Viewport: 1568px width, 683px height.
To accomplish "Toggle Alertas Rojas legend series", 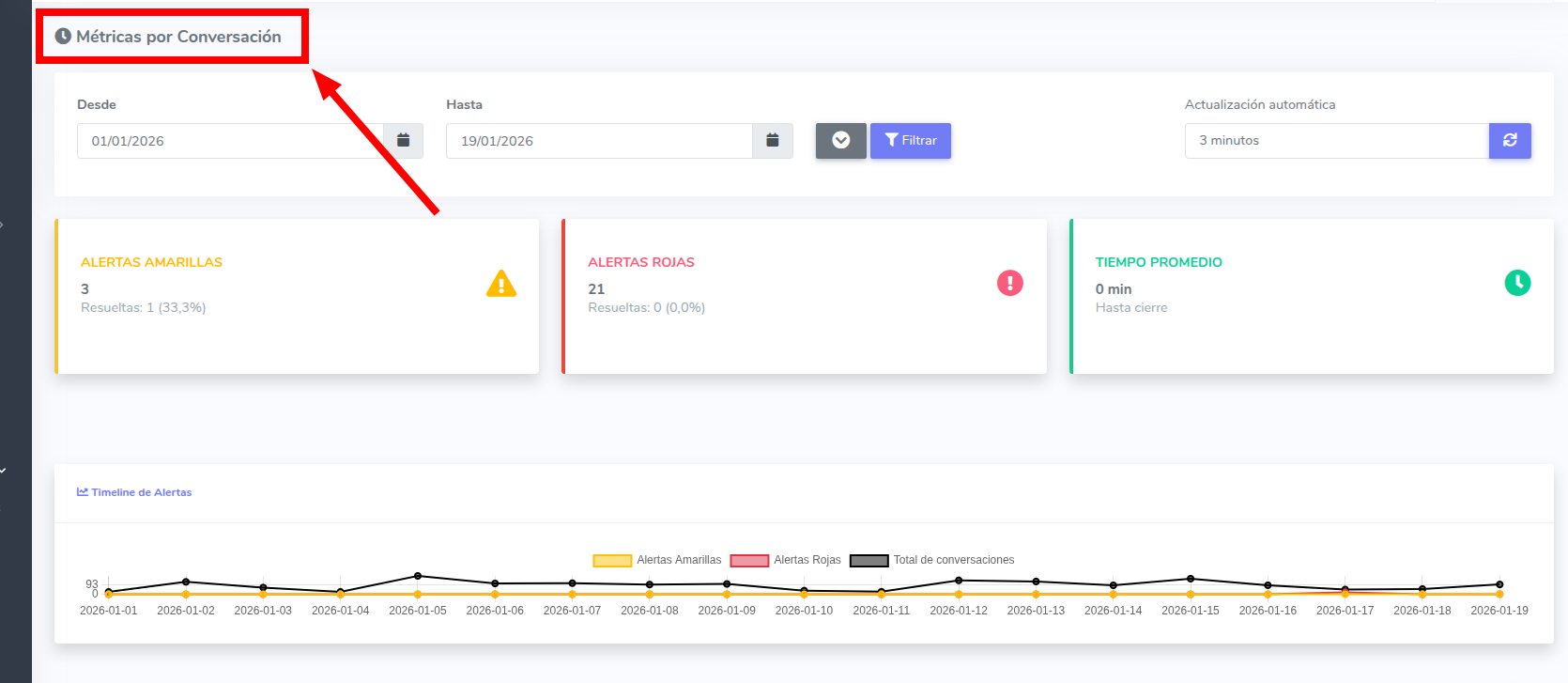I will click(786, 560).
